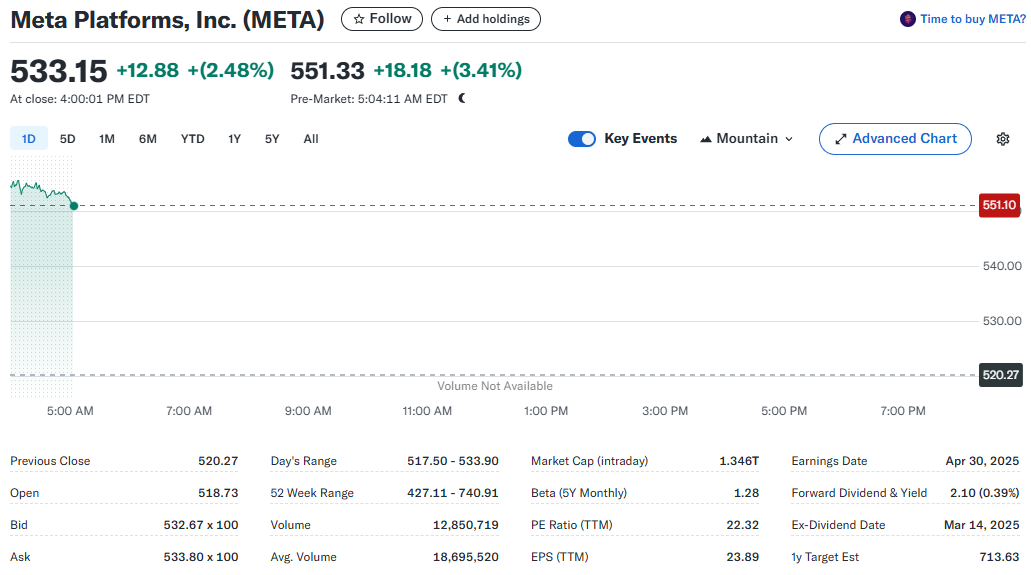Click the Market Cap value 1.346T
The height and width of the screenshot is (575, 1031).
[739, 461]
